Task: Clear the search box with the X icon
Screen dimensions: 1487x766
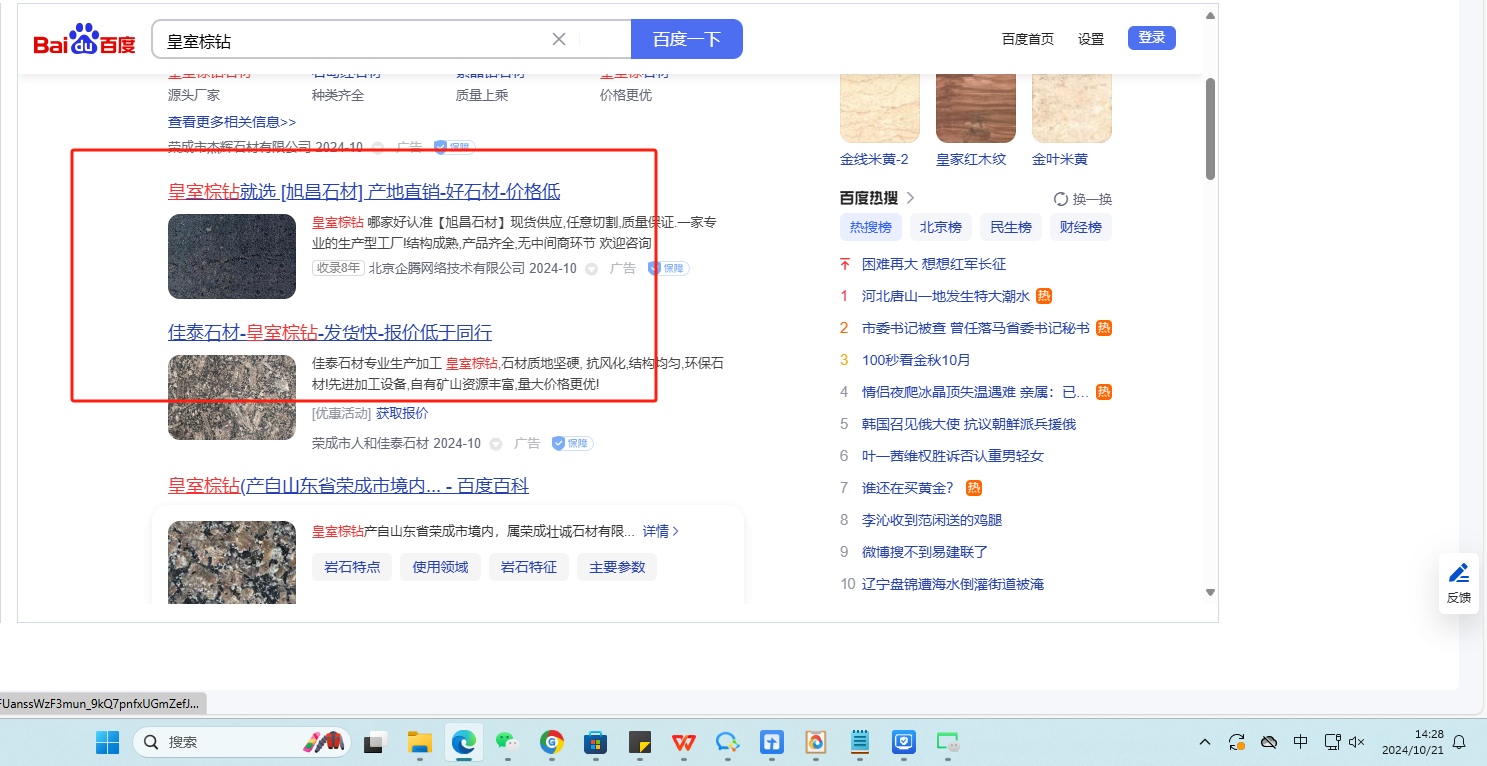Action: pos(559,39)
